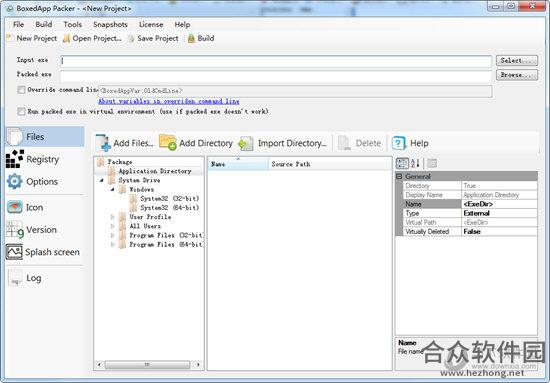Select the Type property row
550x383 pixels.
point(470,213)
